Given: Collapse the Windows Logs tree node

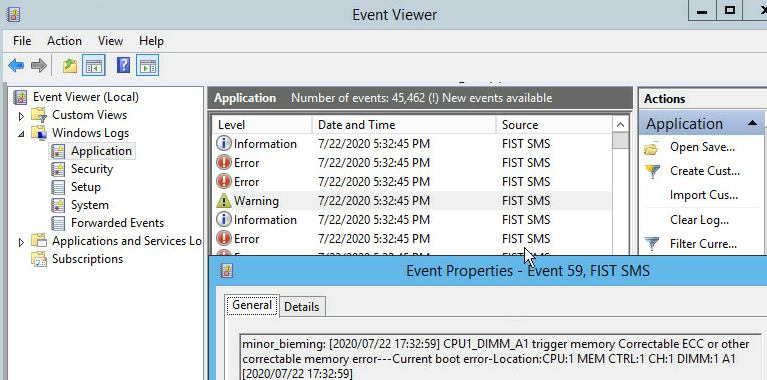Looking at the screenshot, I should click(21, 134).
